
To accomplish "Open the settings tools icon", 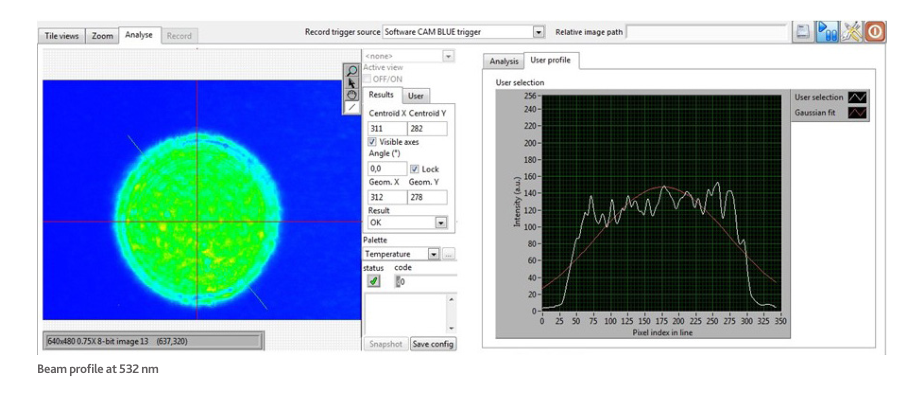I will (851, 32).
